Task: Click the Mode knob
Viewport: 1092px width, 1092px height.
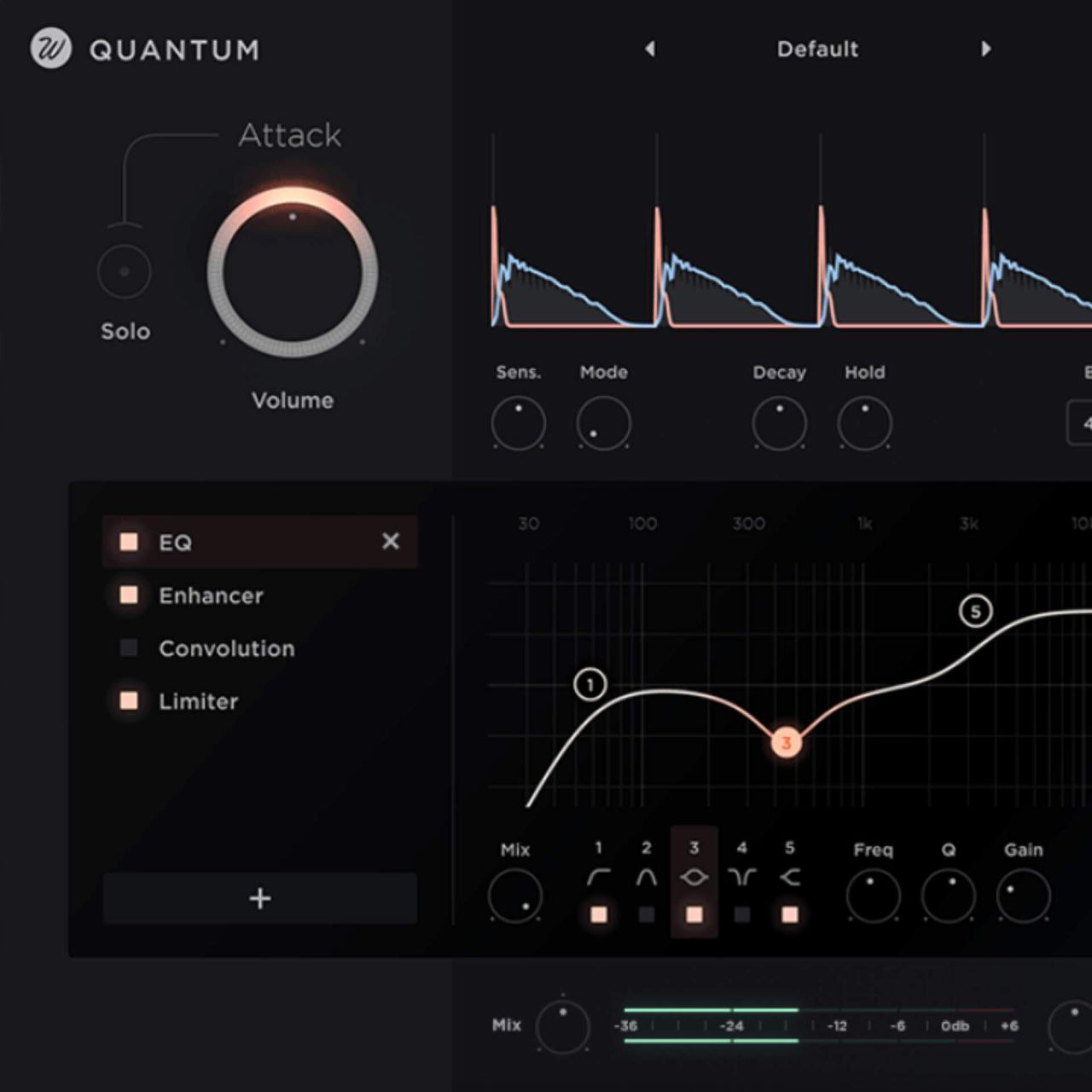Action: click(x=603, y=423)
